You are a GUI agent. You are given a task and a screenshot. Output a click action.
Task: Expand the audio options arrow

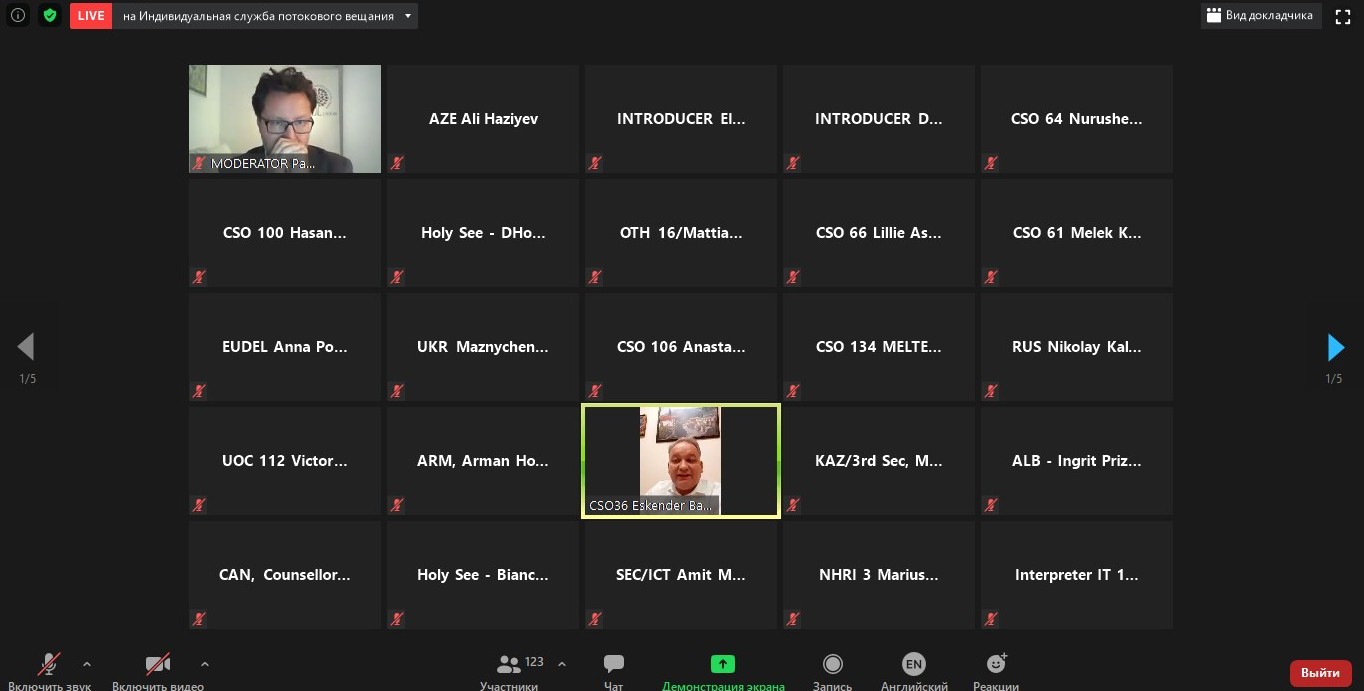point(87,663)
